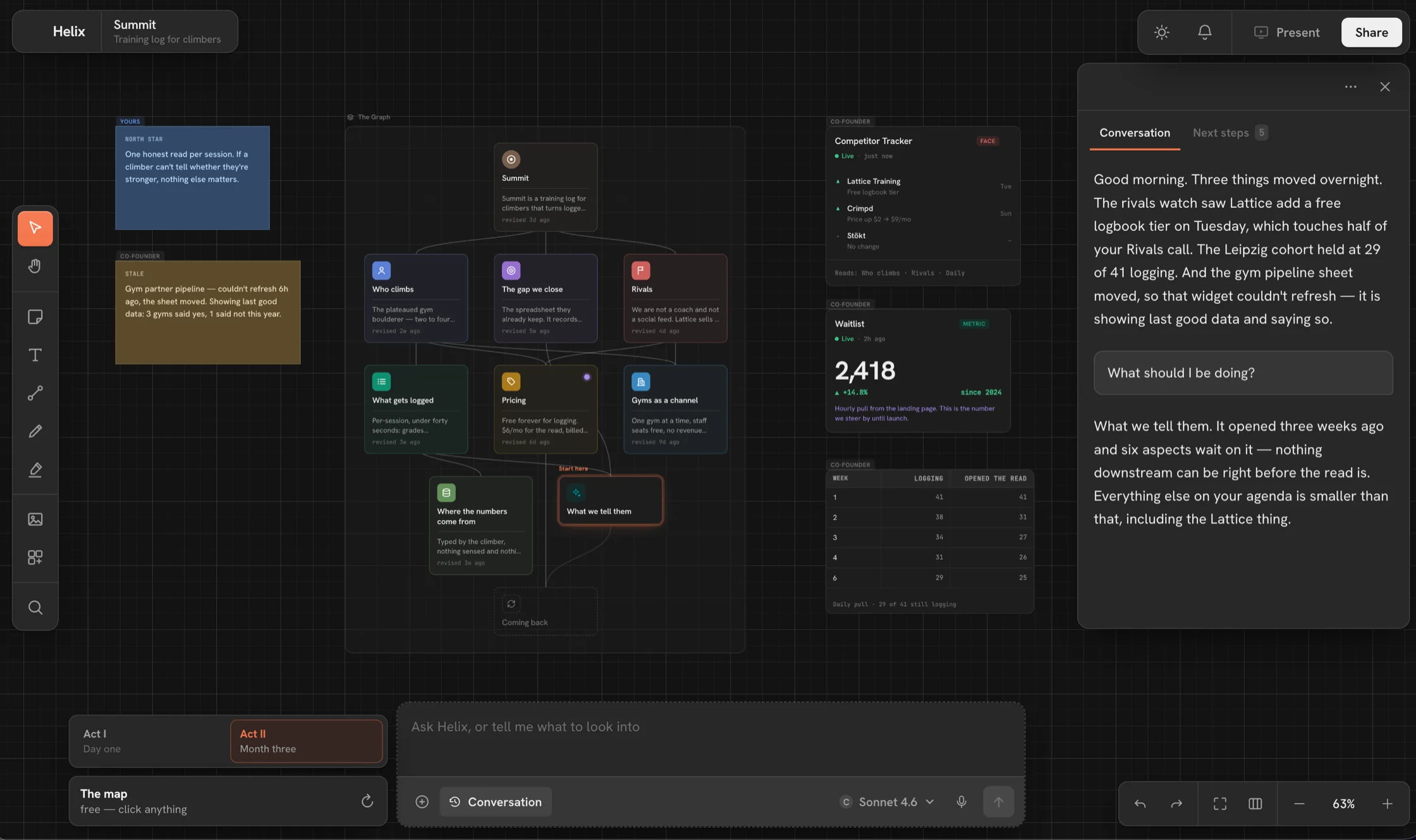
Task: Switch to Next steps tab
Action: tap(1230, 133)
